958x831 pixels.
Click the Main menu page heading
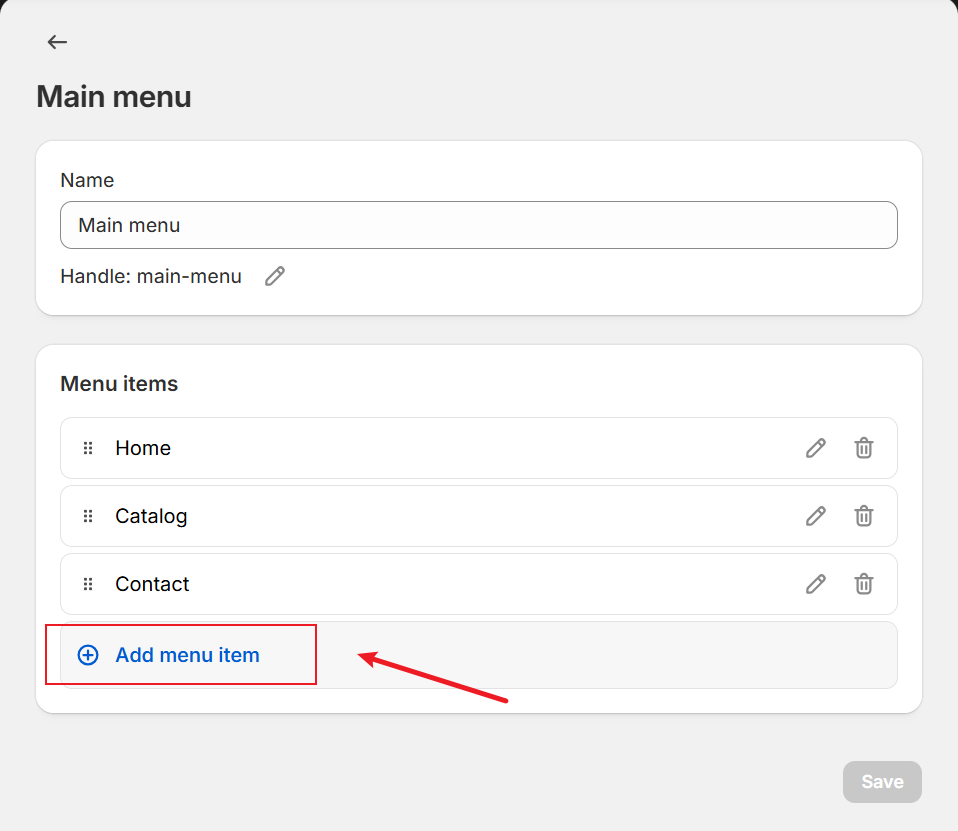[114, 97]
